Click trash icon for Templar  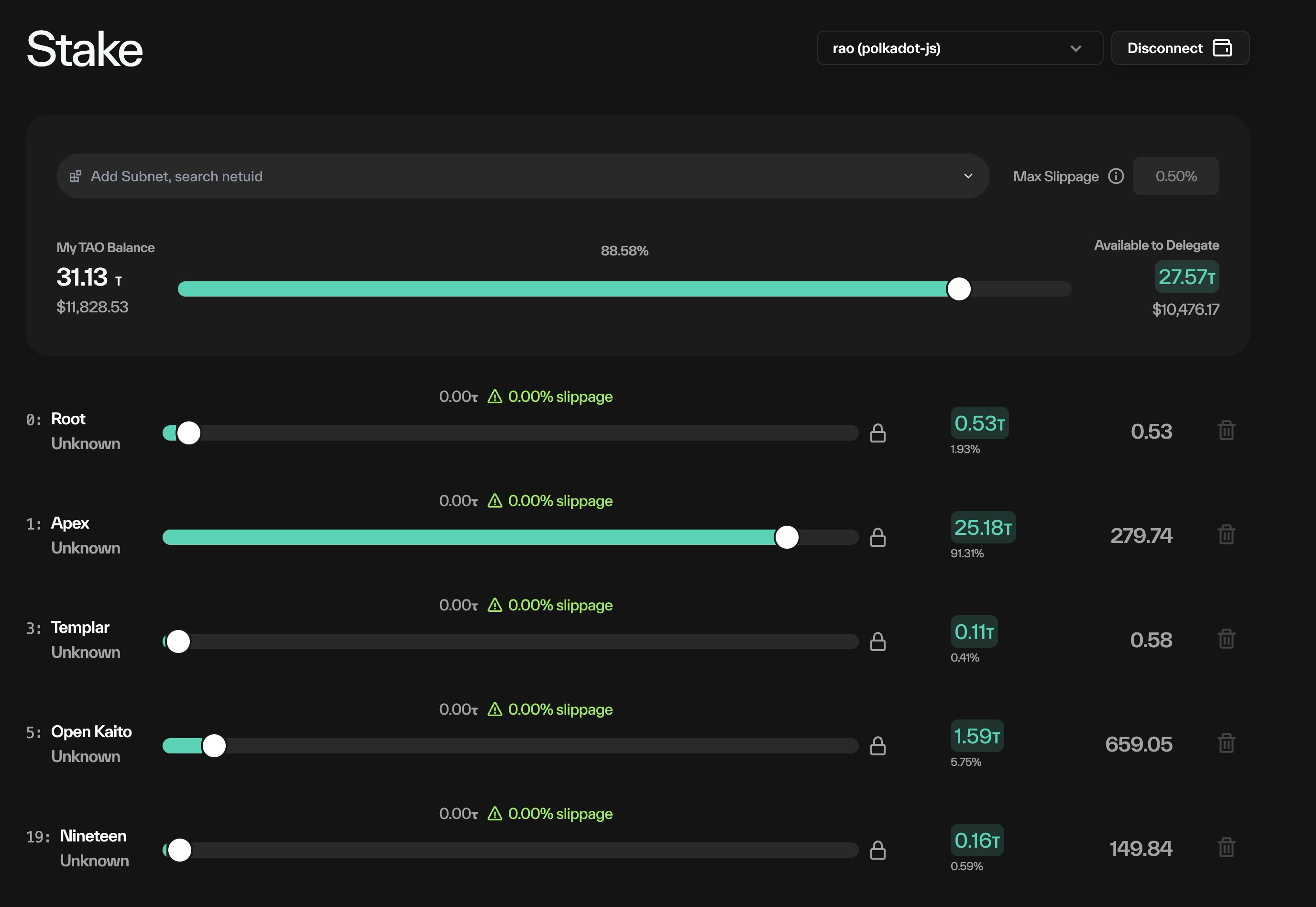[1226, 639]
